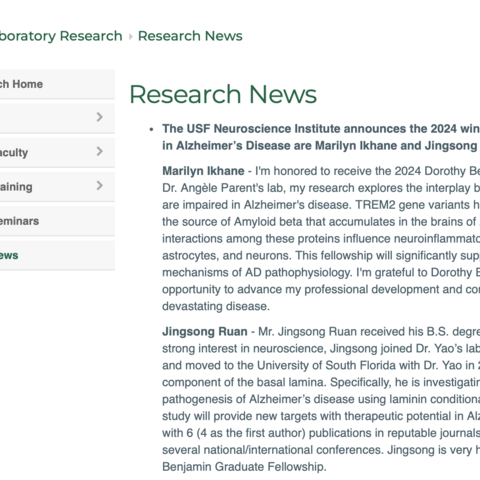Open the Research News breadcrumb link

tap(190, 36)
